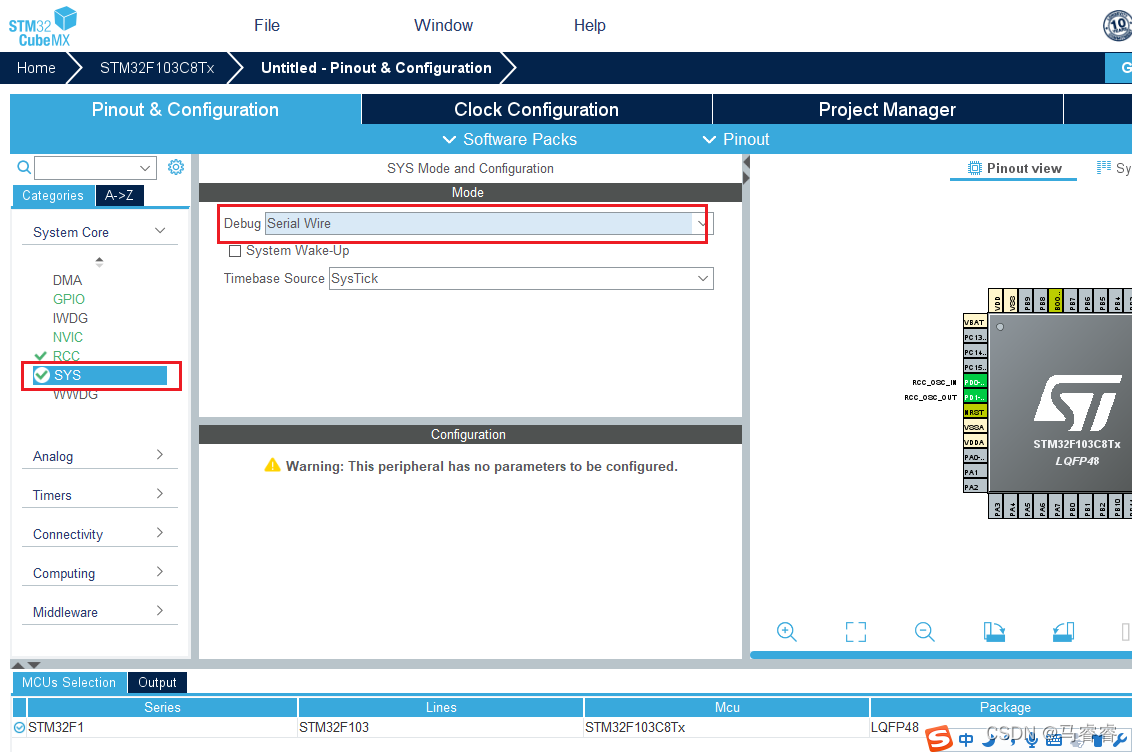Click the PA2 pin on the chip
Screen dimensions: 1132x752
click(x=975, y=488)
